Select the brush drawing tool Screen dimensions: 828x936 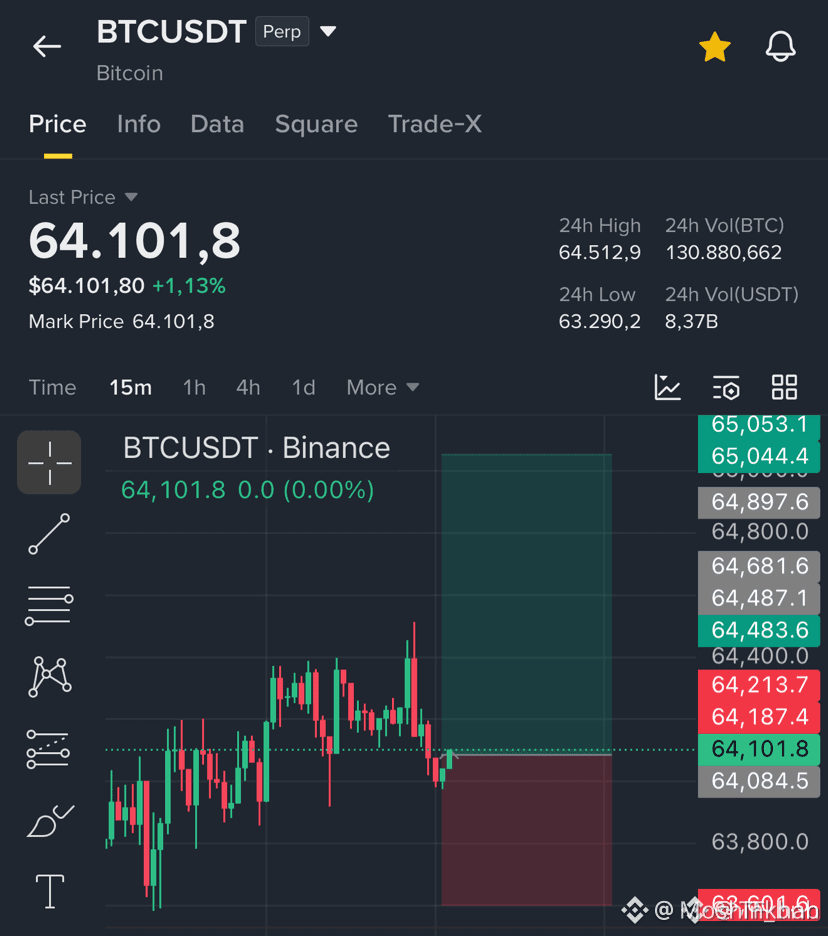(x=50, y=821)
